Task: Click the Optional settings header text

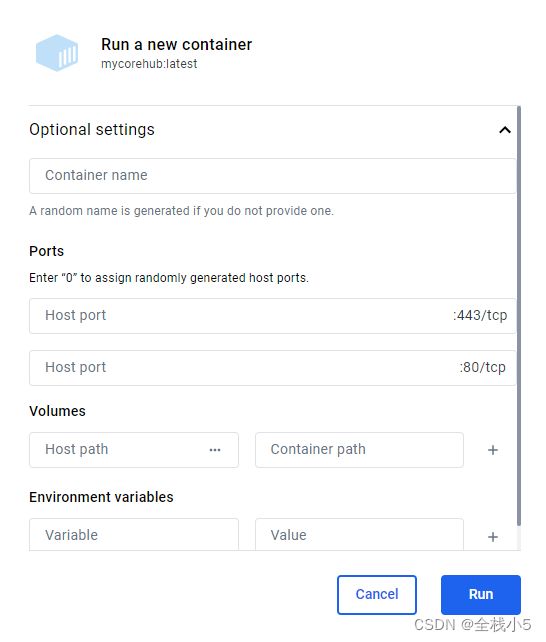Action: pyautogui.click(x=92, y=129)
